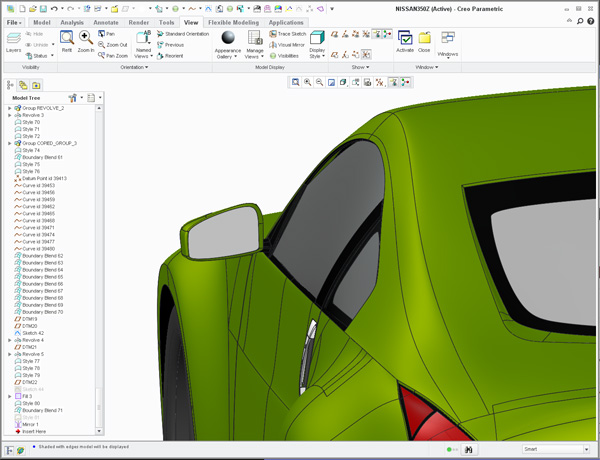Expand the Group REVOLVE_2 tree node

(x=10, y=108)
